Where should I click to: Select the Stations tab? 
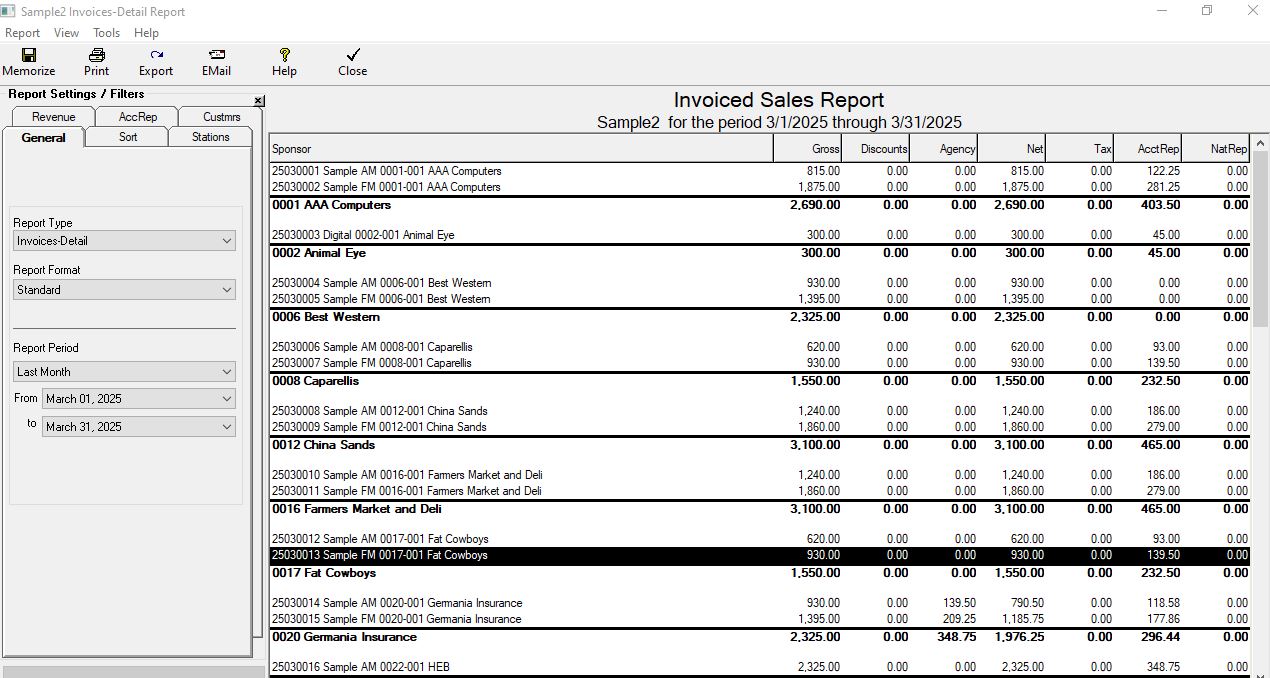(210, 137)
